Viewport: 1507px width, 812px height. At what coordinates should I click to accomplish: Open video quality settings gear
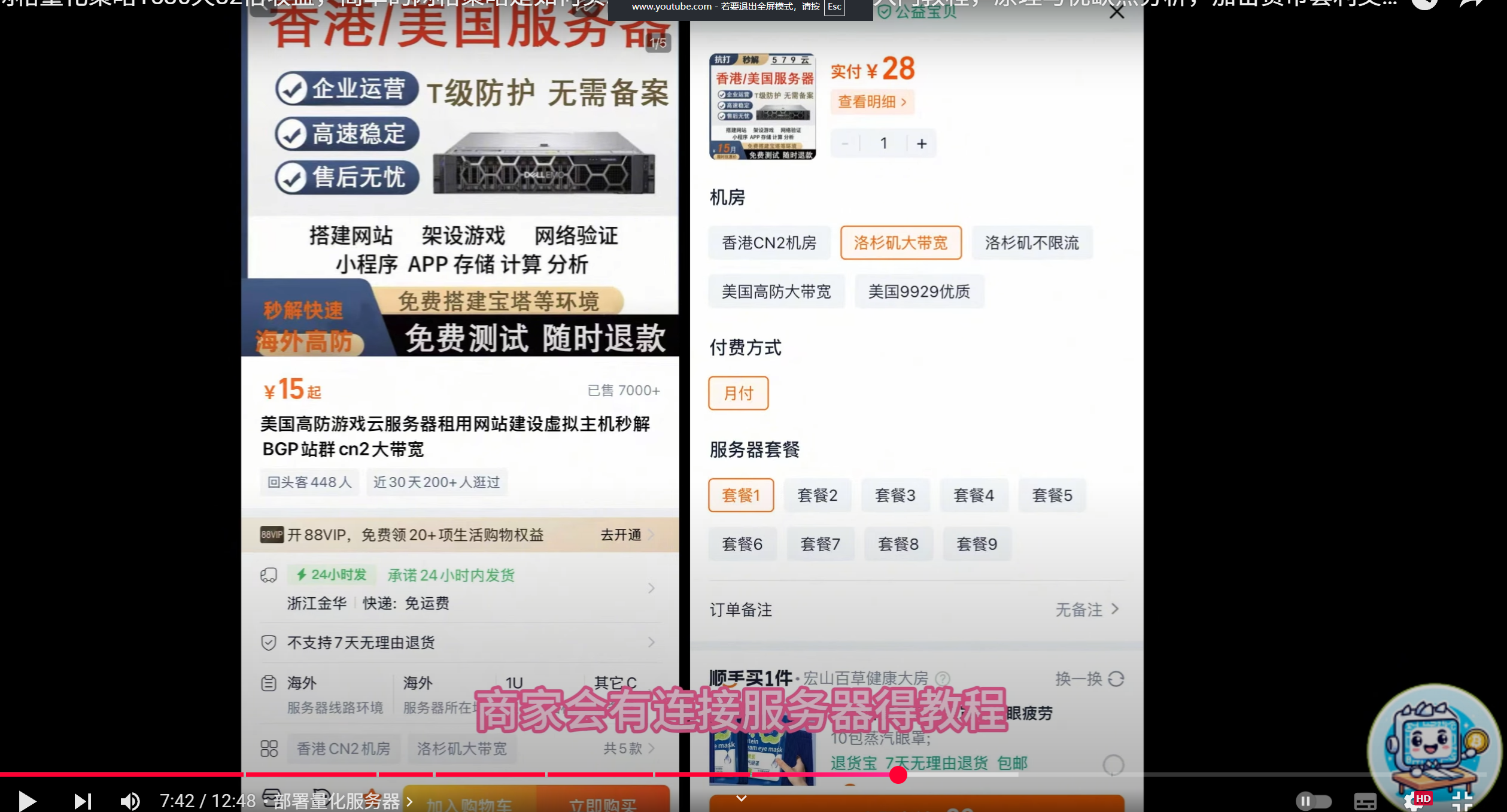coord(1414,801)
